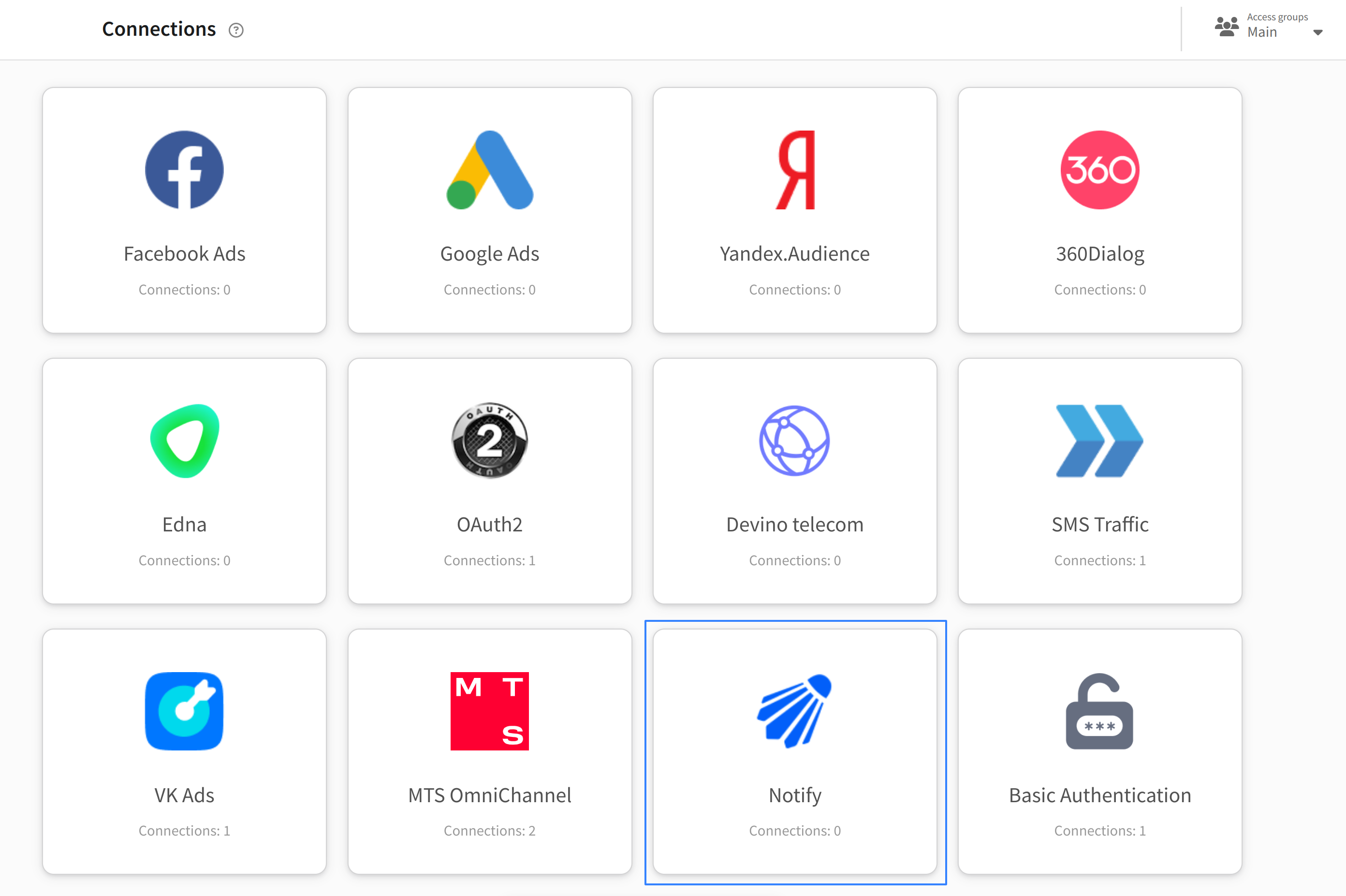The height and width of the screenshot is (896, 1346).
Task: Click the Devino telecom globe icon
Action: (795, 441)
